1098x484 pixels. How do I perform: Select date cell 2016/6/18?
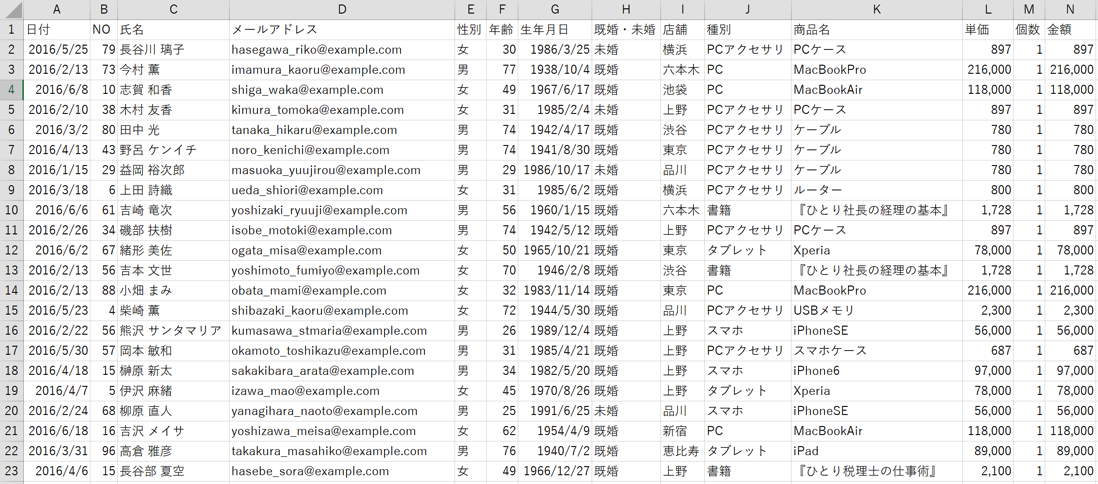point(57,431)
